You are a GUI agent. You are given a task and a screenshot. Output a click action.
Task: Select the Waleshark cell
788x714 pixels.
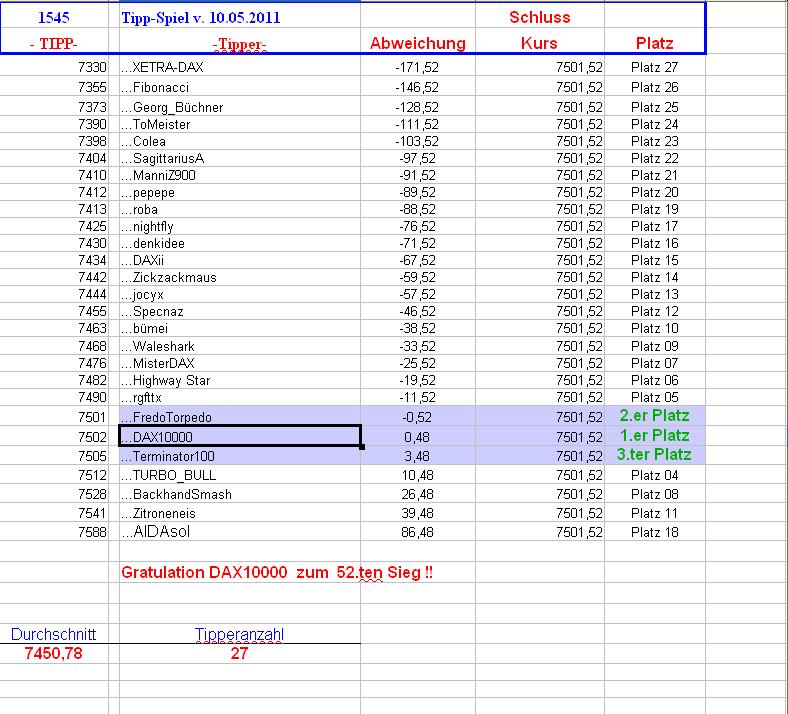240,346
